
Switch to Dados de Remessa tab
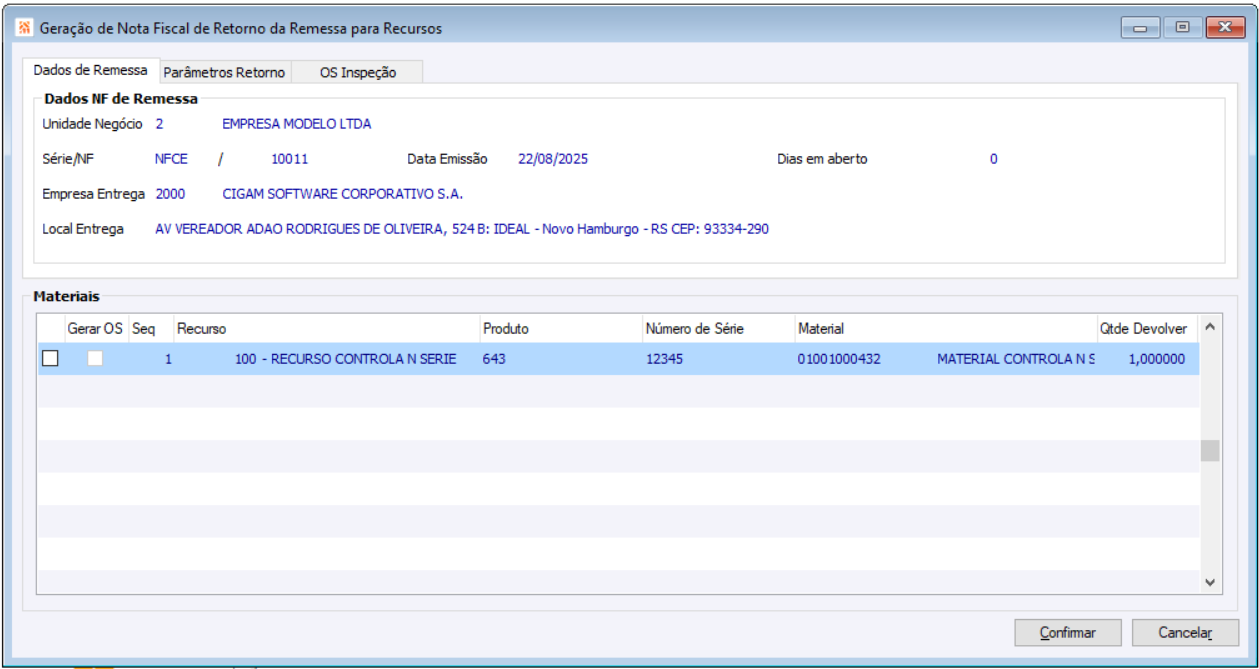pos(90,71)
